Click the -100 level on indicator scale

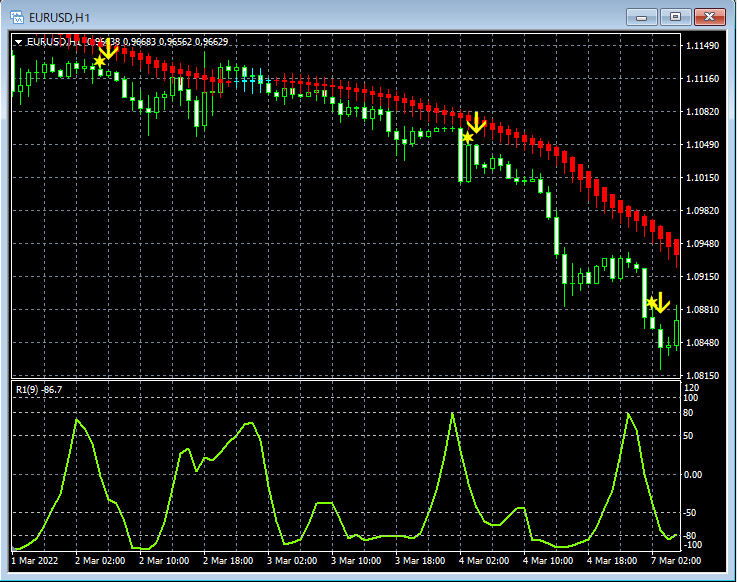click(692, 545)
